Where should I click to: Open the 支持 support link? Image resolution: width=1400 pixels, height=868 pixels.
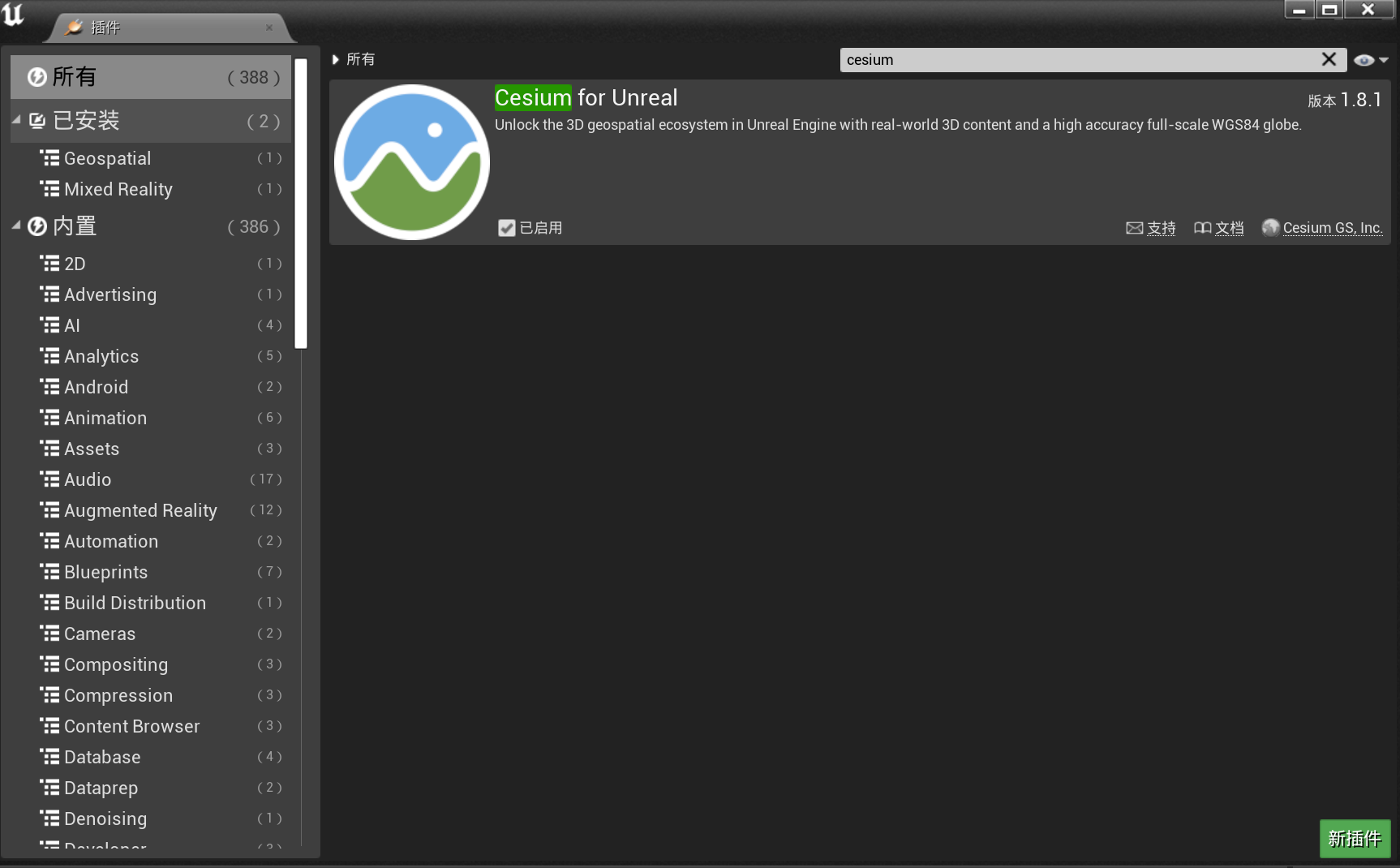click(x=1162, y=228)
